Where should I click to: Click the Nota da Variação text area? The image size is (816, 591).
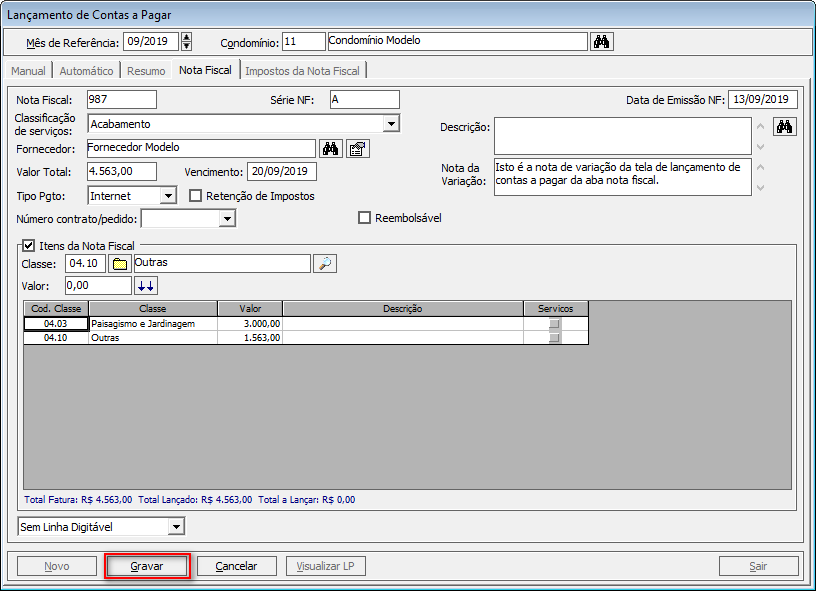coord(622,177)
